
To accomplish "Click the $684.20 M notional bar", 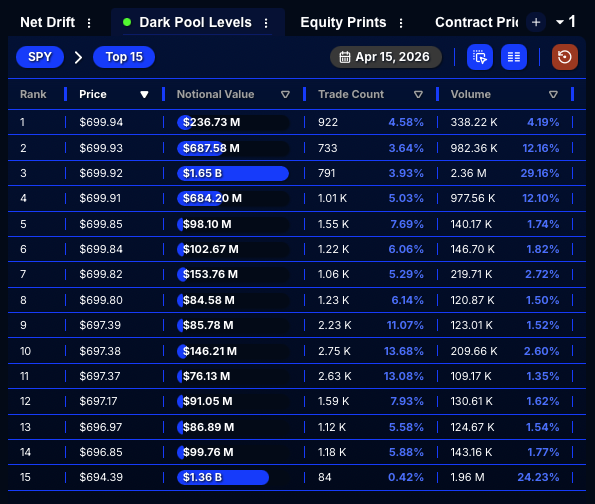I will 233,198.
